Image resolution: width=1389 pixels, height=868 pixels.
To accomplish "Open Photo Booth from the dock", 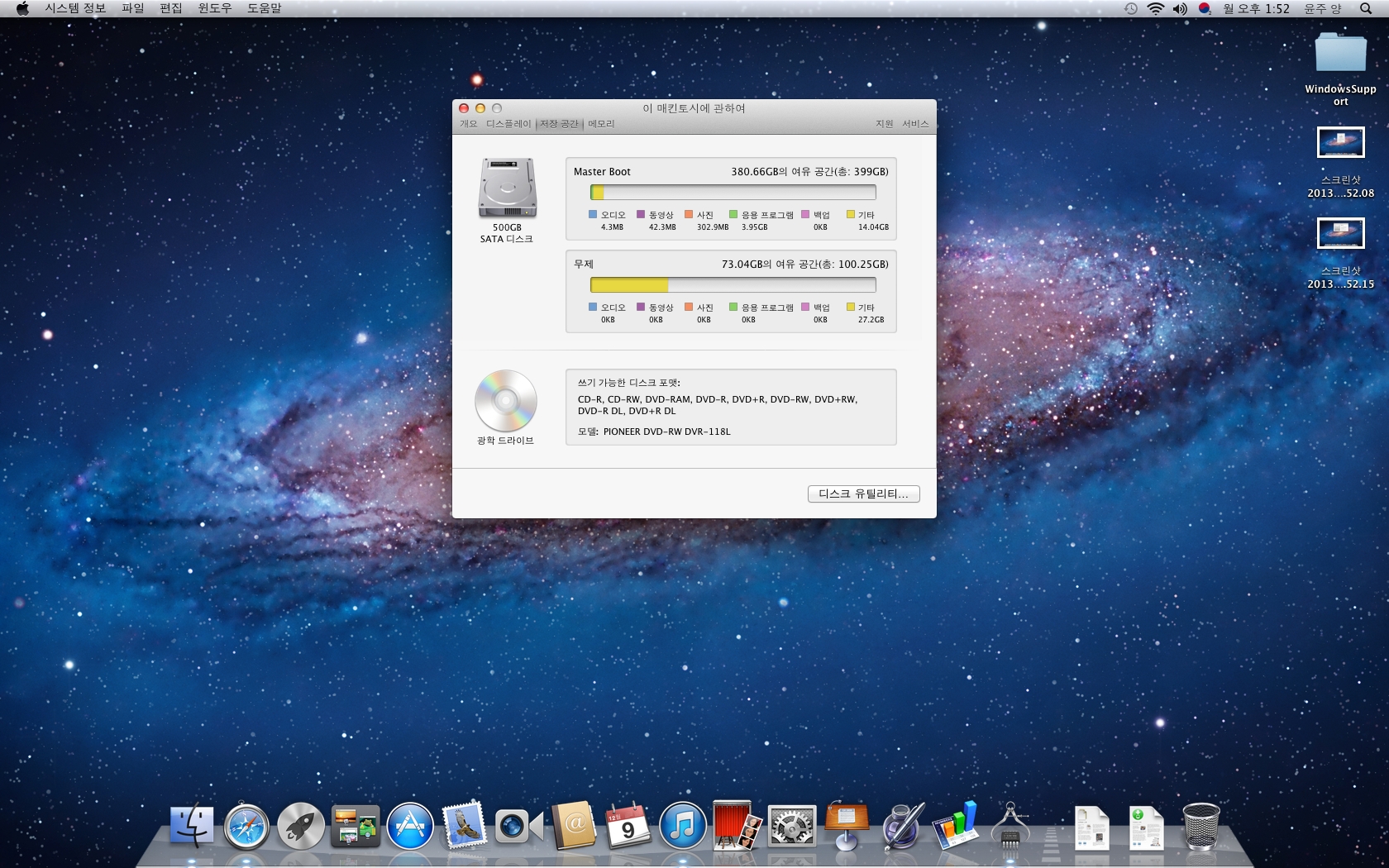I will coord(736,827).
